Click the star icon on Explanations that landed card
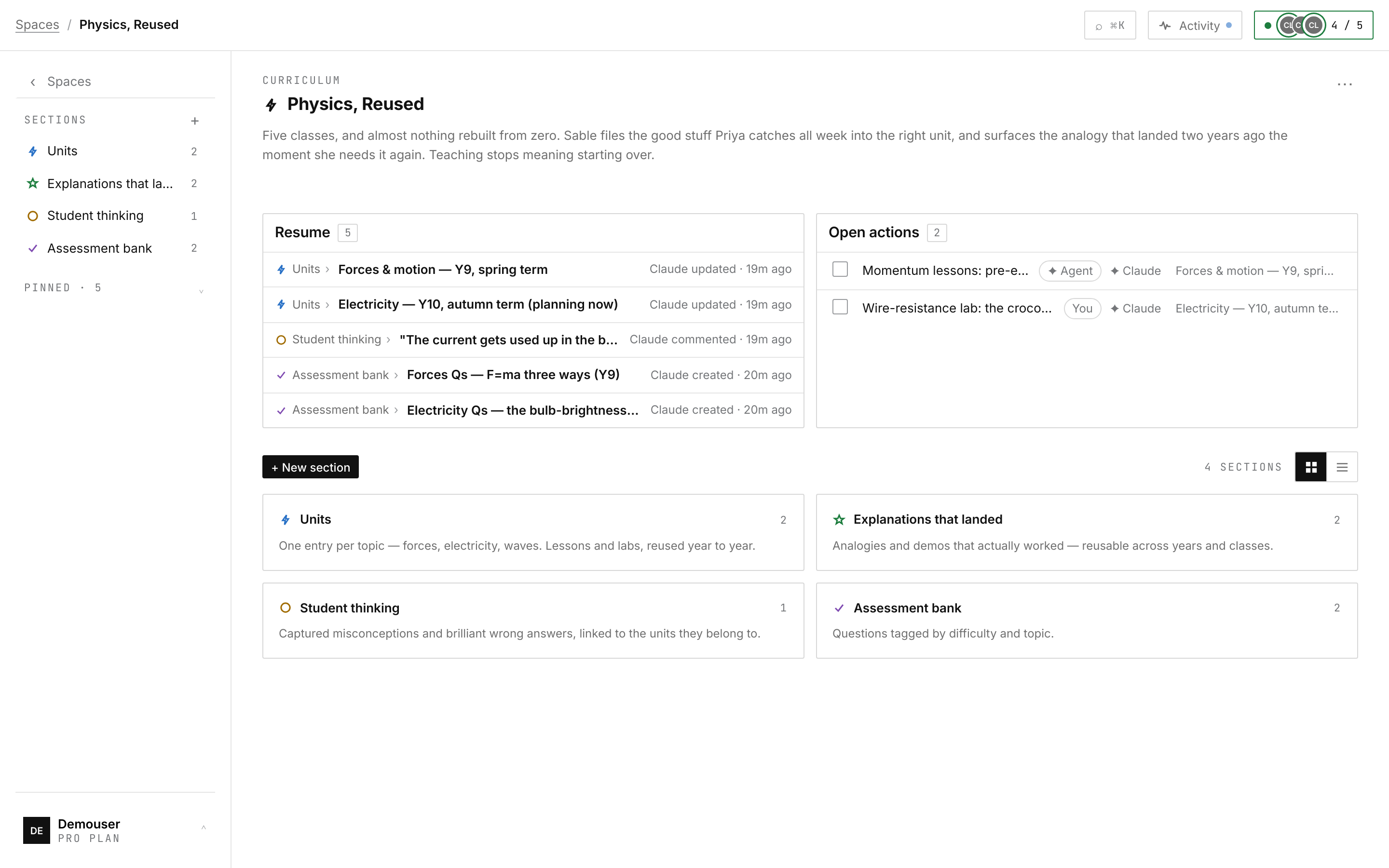Viewport: 1389px width, 868px height. click(839, 520)
